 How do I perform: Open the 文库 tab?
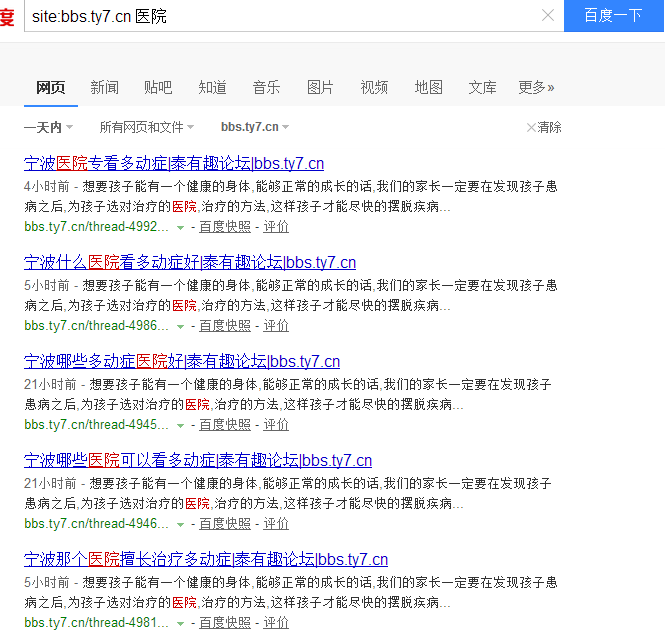(482, 87)
